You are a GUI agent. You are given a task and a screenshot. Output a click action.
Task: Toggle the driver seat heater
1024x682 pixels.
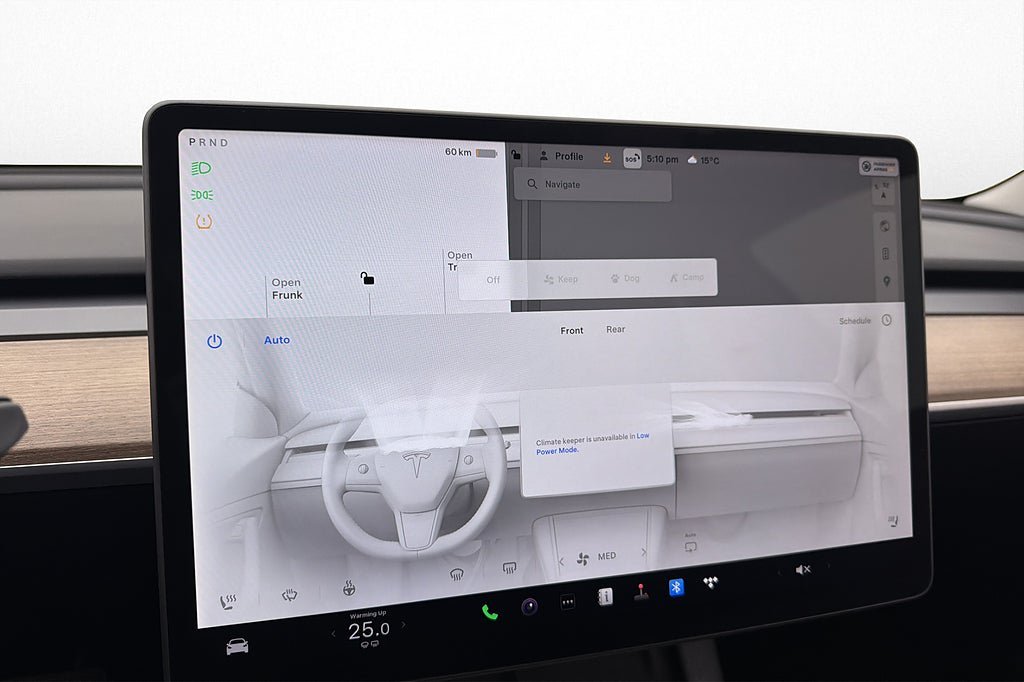click(x=228, y=602)
